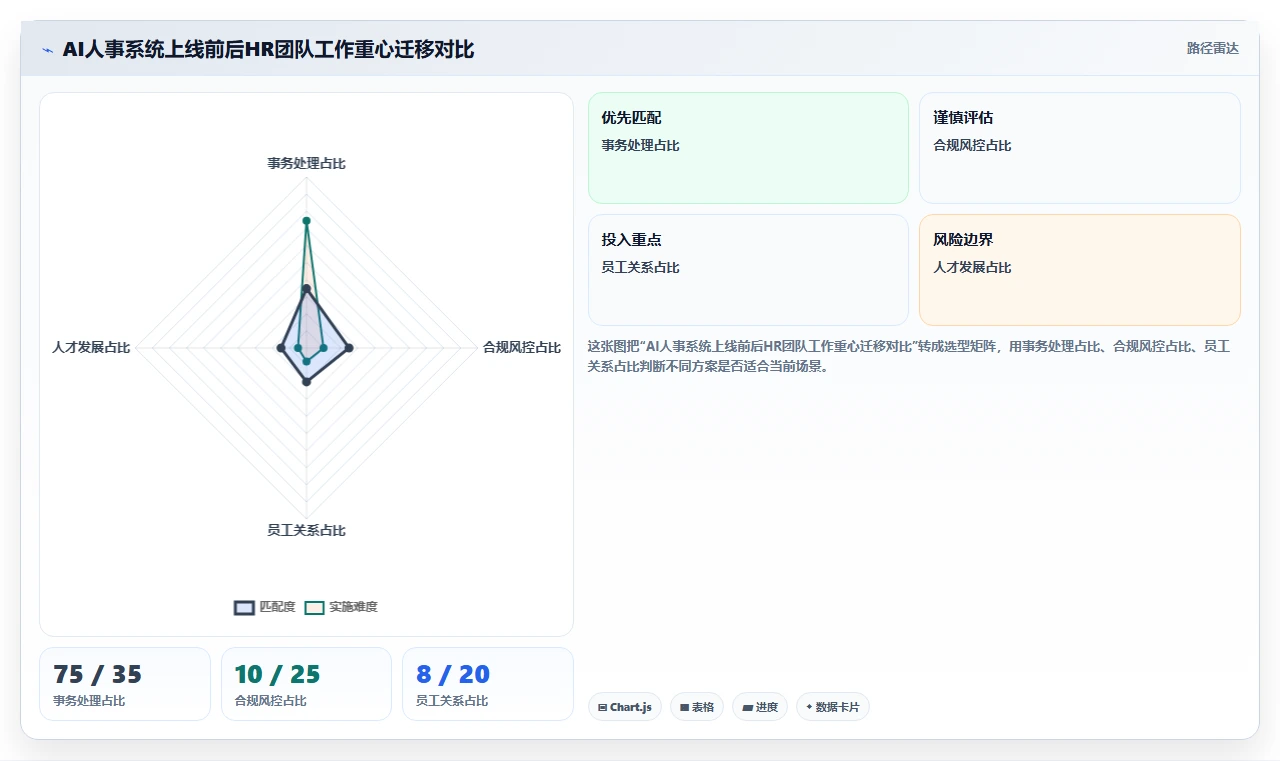Click the 员工关系占比 radar axis label
Viewport: 1280px width, 761px height.
[x=306, y=530]
